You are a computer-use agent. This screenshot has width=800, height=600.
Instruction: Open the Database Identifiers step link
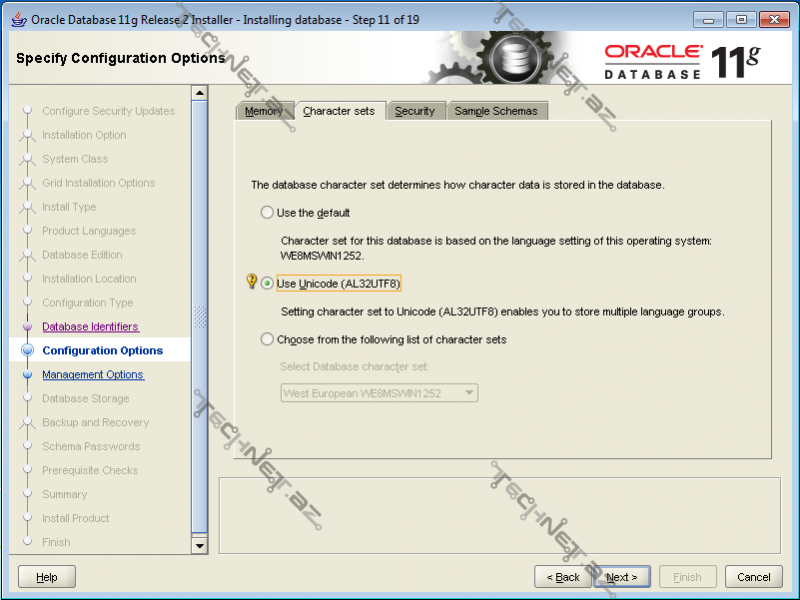[90, 327]
